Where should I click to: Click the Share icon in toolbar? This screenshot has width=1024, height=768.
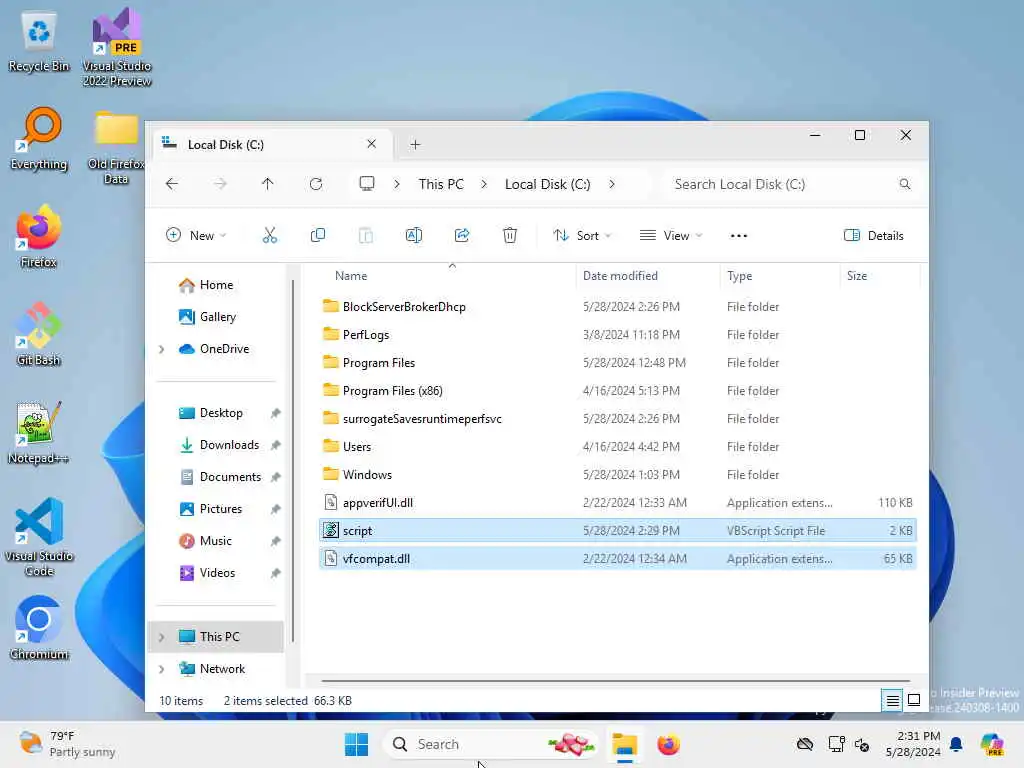(462, 236)
